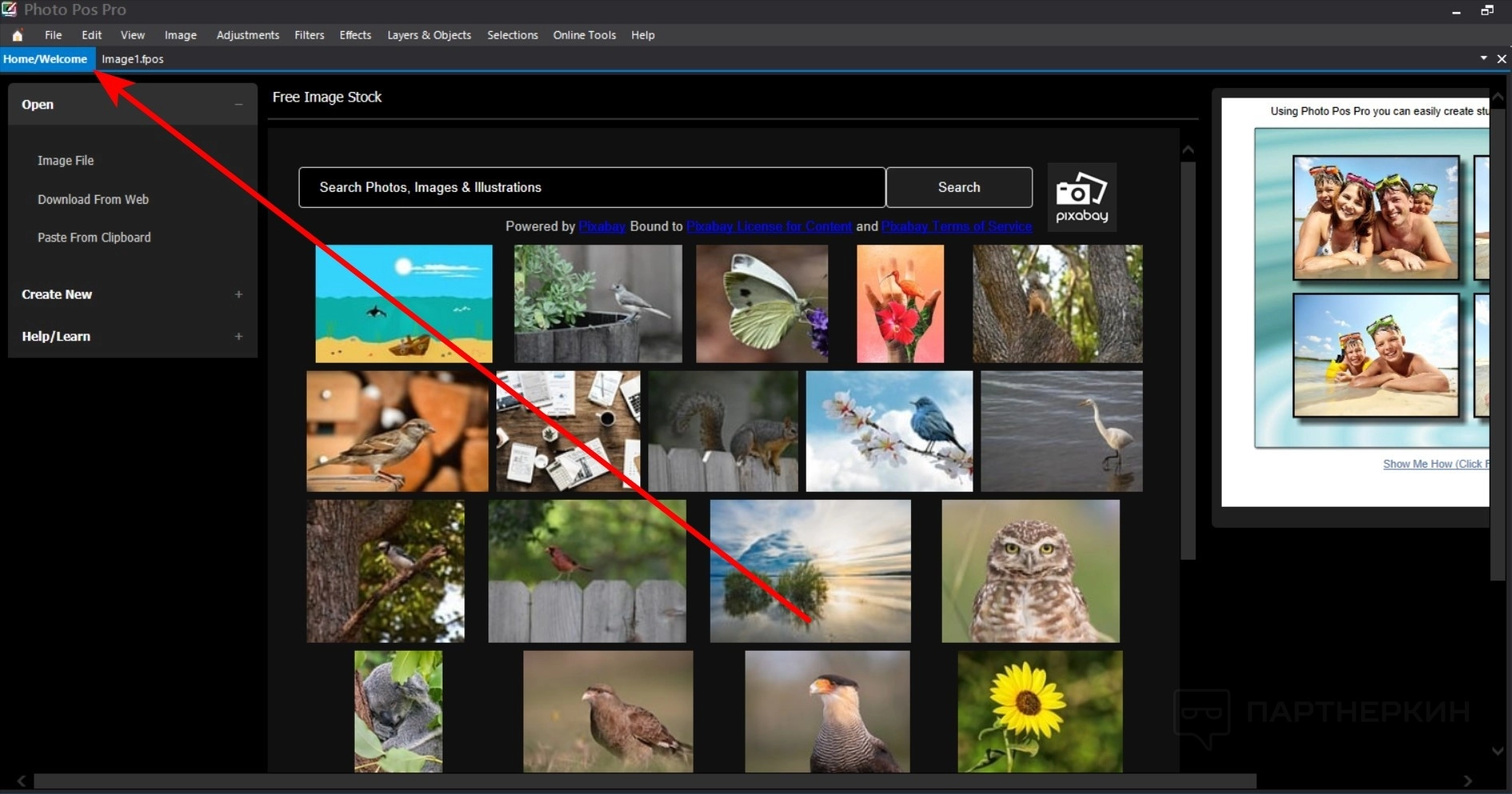The height and width of the screenshot is (794, 1512).
Task: Click the Show Me How link
Action: pyautogui.click(x=1434, y=464)
